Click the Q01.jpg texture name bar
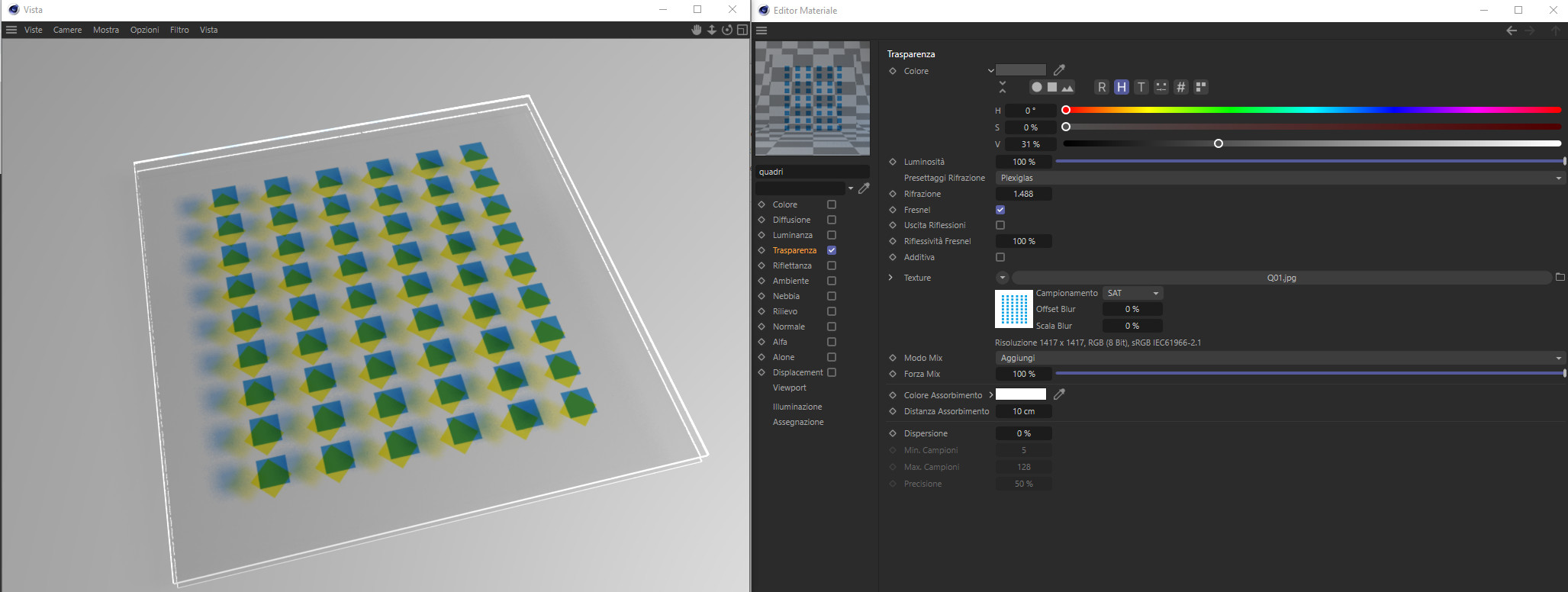1568x592 pixels. (1281, 278)
